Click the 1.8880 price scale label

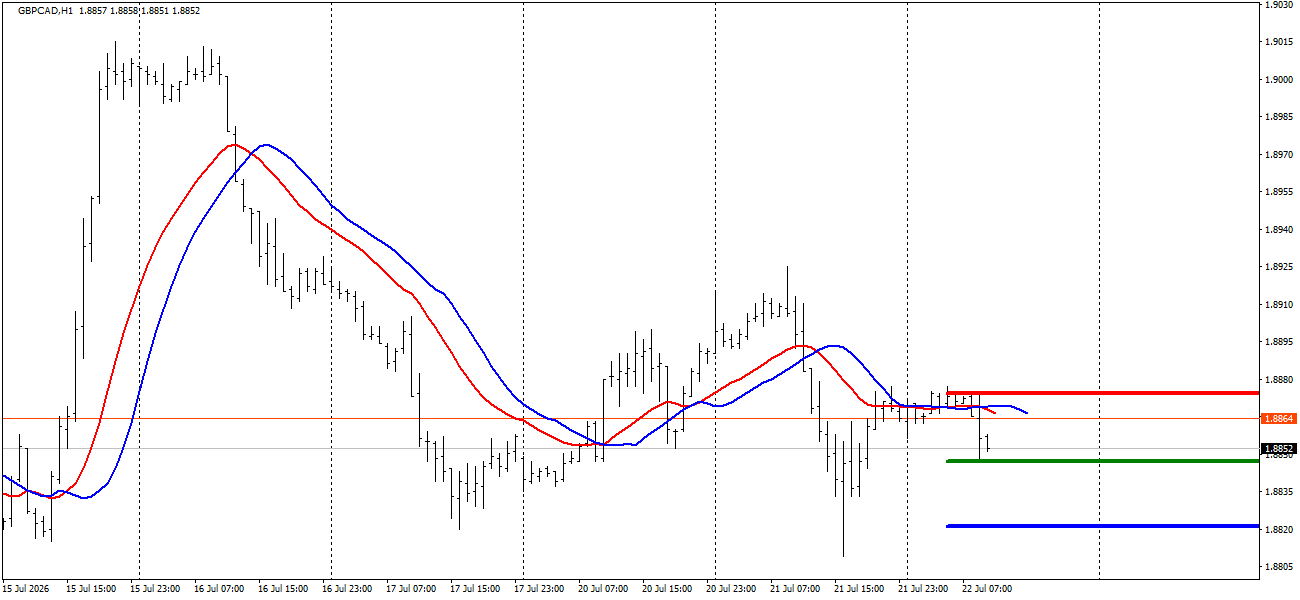pos(1278,380)
